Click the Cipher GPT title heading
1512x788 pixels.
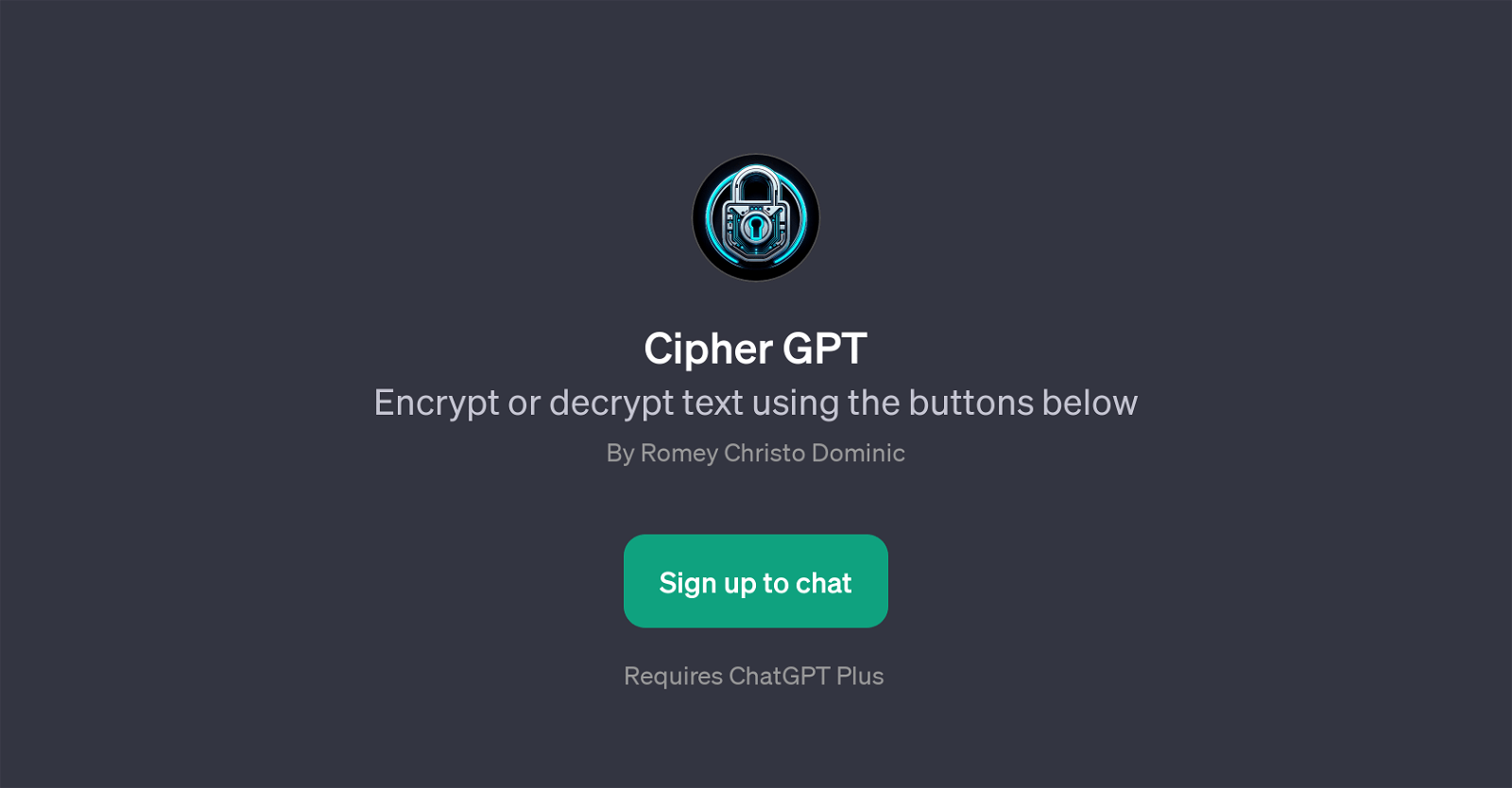pos(756,350)
